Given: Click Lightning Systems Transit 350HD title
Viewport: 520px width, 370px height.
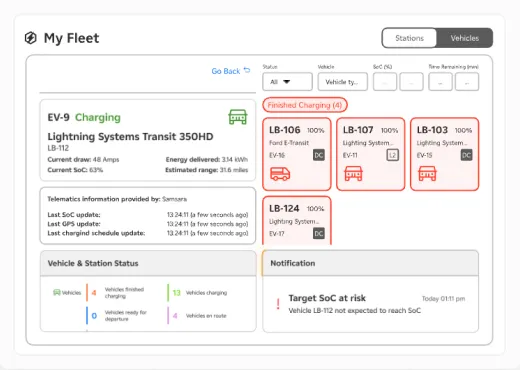Looking at the screenshot, I should (130, 137).
